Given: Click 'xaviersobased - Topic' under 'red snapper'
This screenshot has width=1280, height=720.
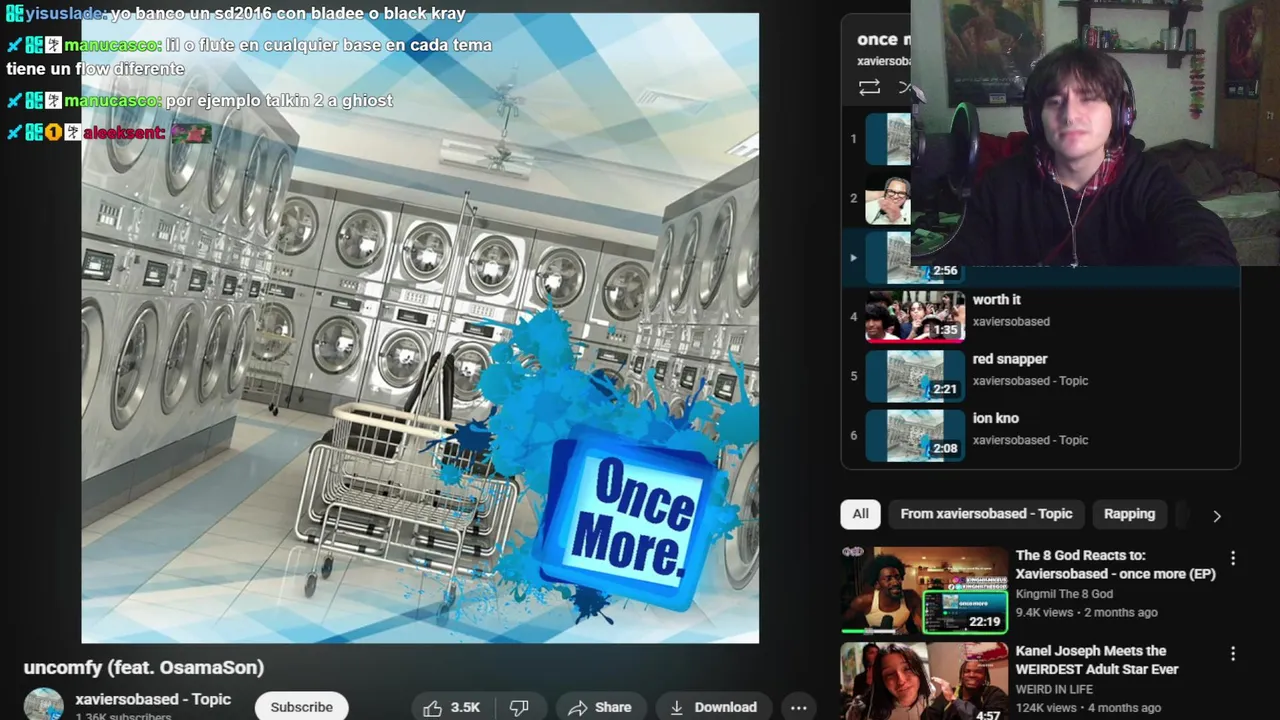Looking at the screenshot, I should click(1030, 380).
